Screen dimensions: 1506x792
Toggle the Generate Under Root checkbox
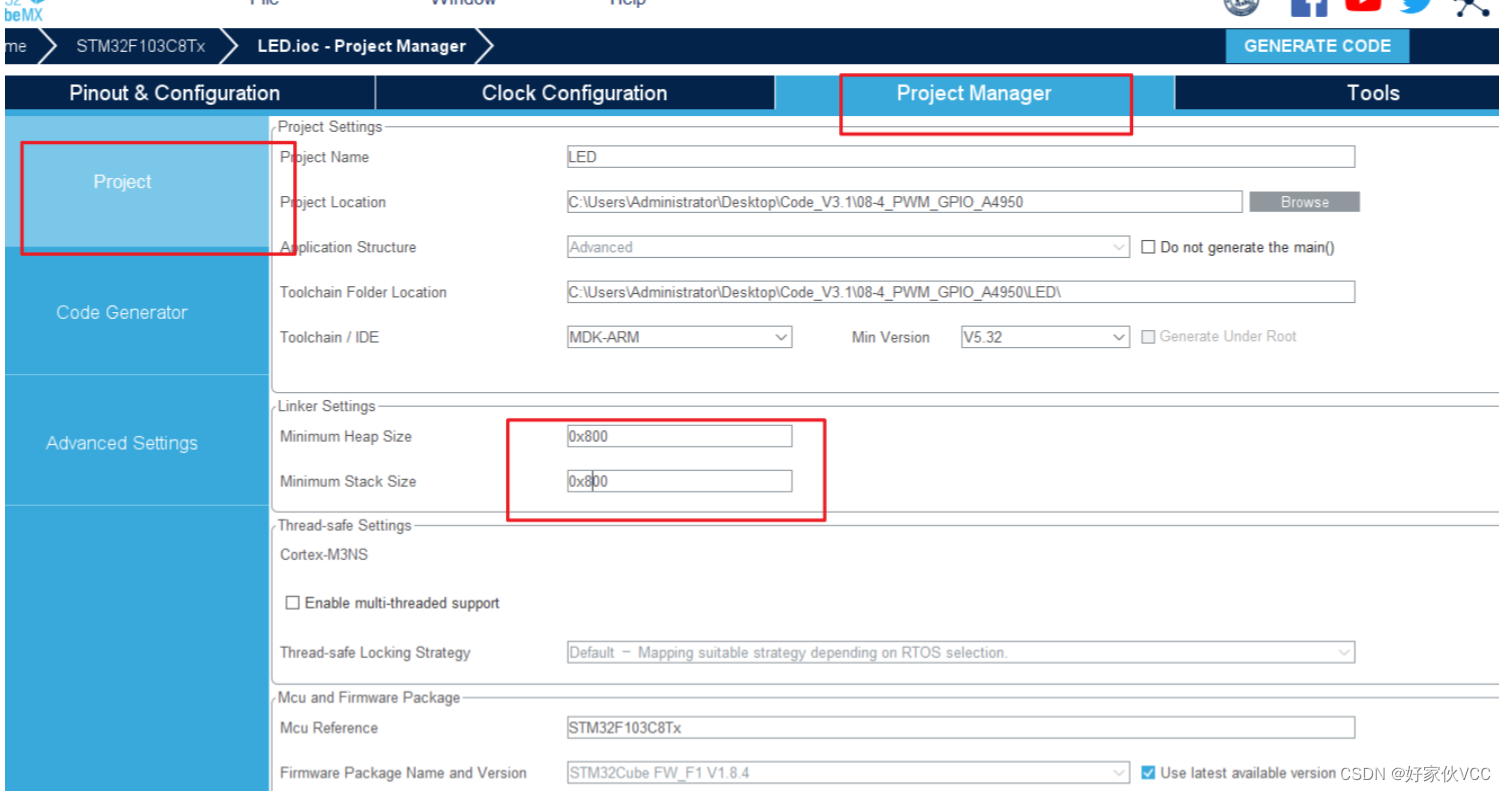1148,337
